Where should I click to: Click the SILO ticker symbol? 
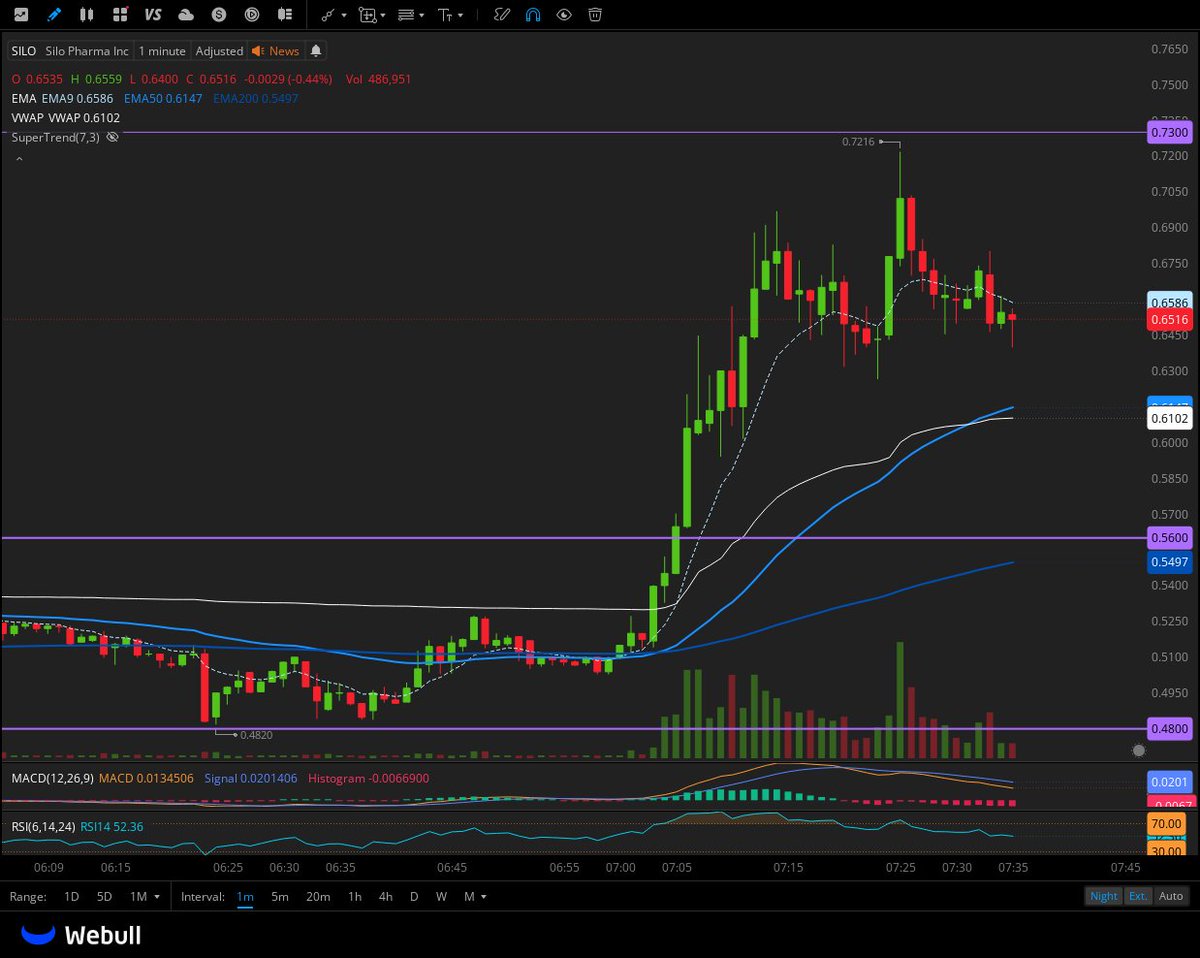point(22,50)
